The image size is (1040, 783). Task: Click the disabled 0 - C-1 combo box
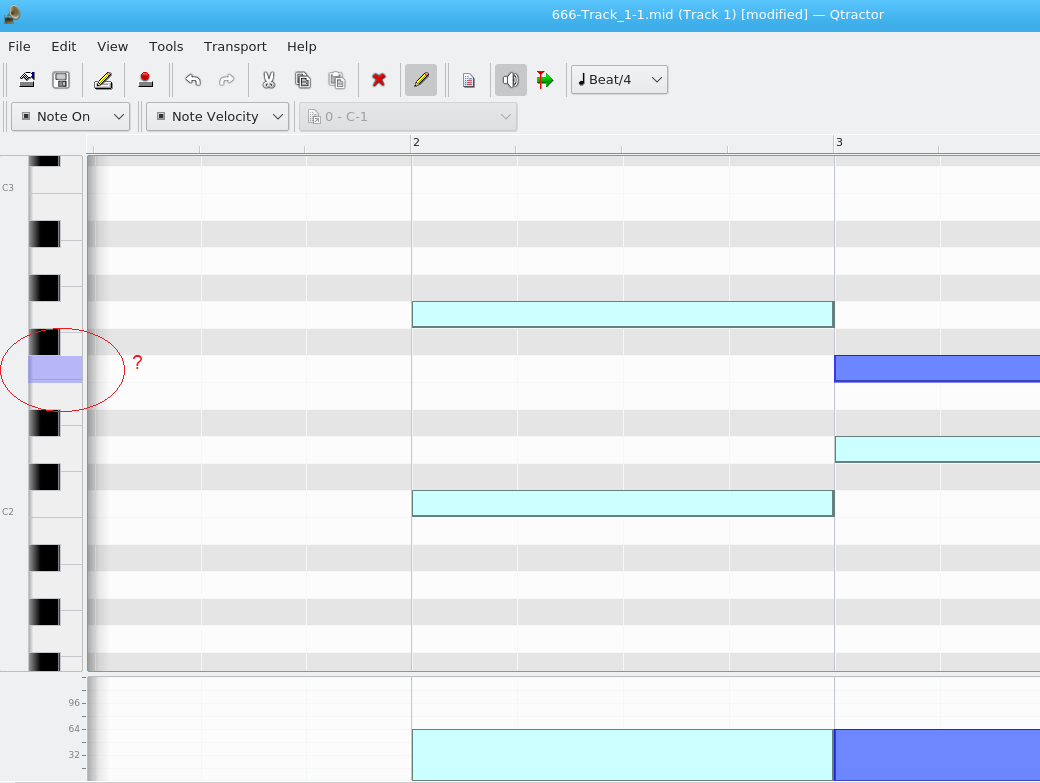pyautogui.click(x=408, y=117)
